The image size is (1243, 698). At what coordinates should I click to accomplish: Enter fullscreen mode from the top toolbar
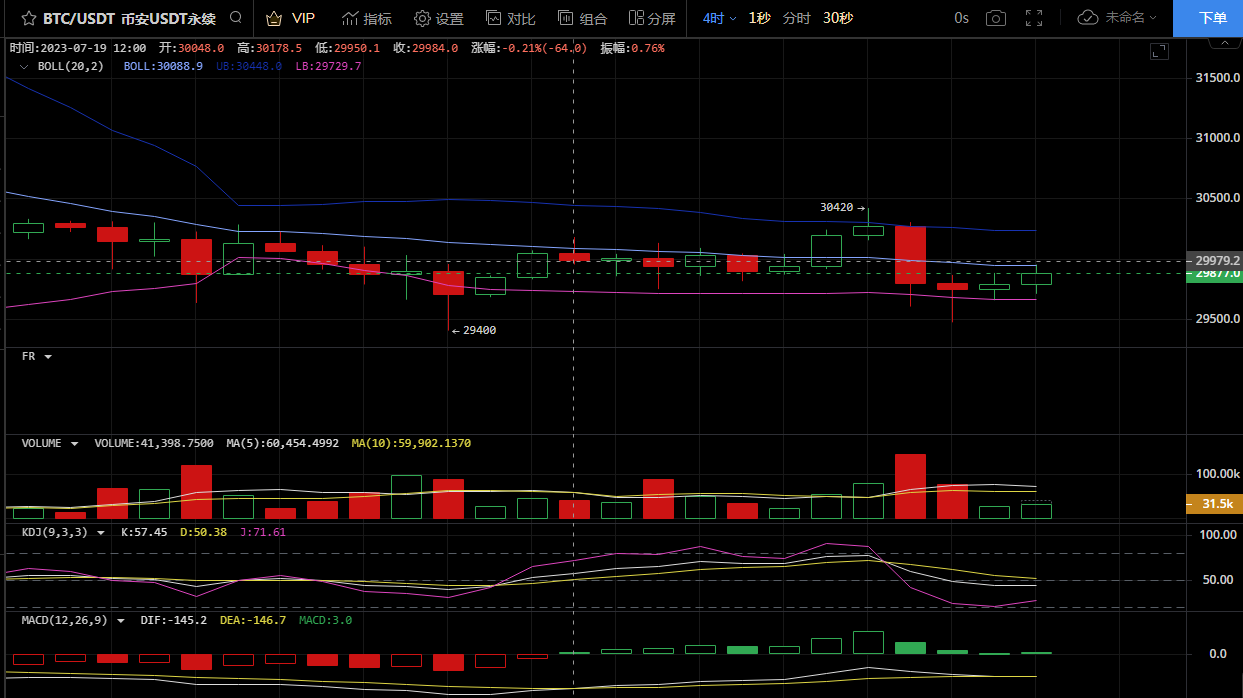1034,18
